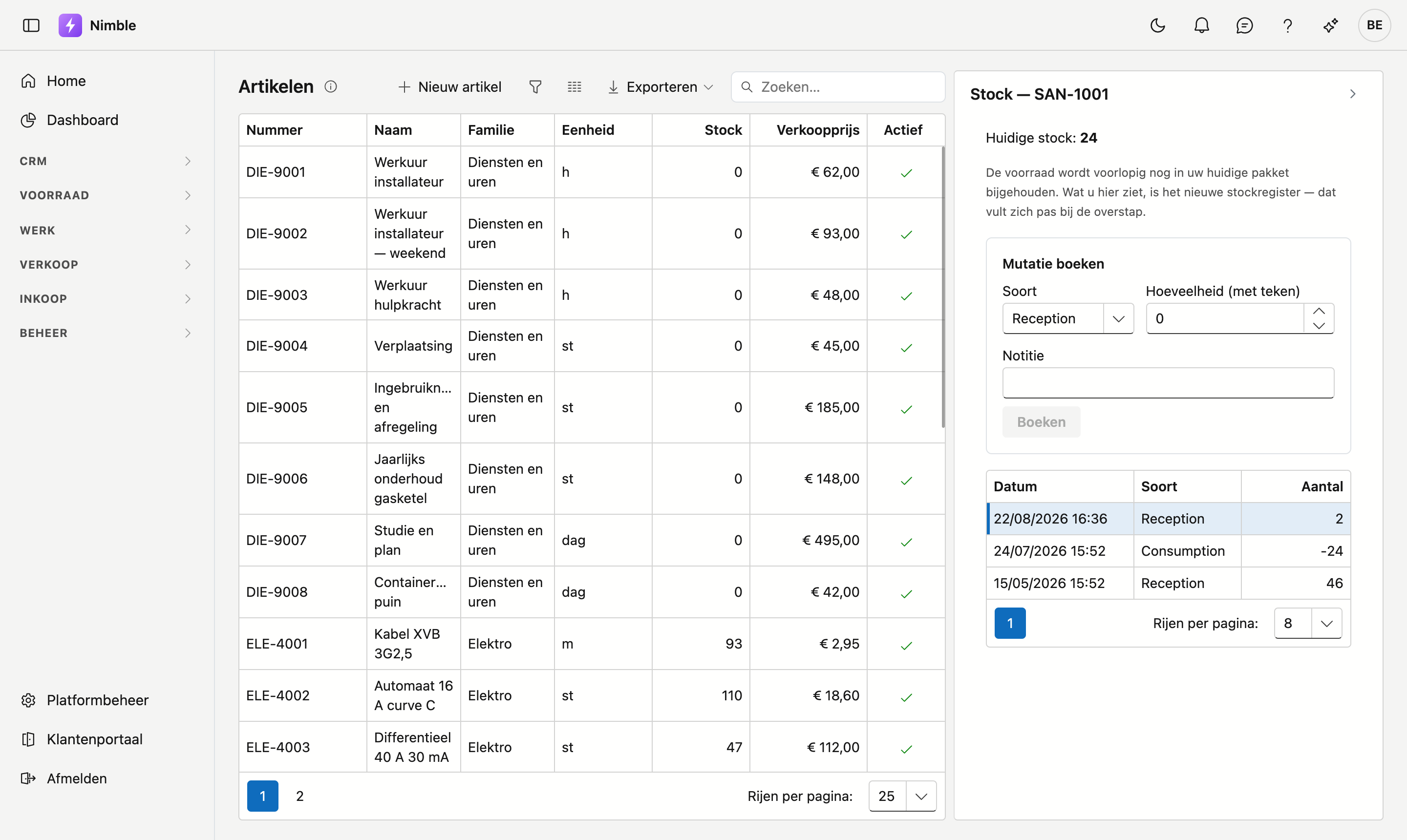Click the help question mark icon
This screenshot has width=1407, height=840.
[x=1287, y=25]
